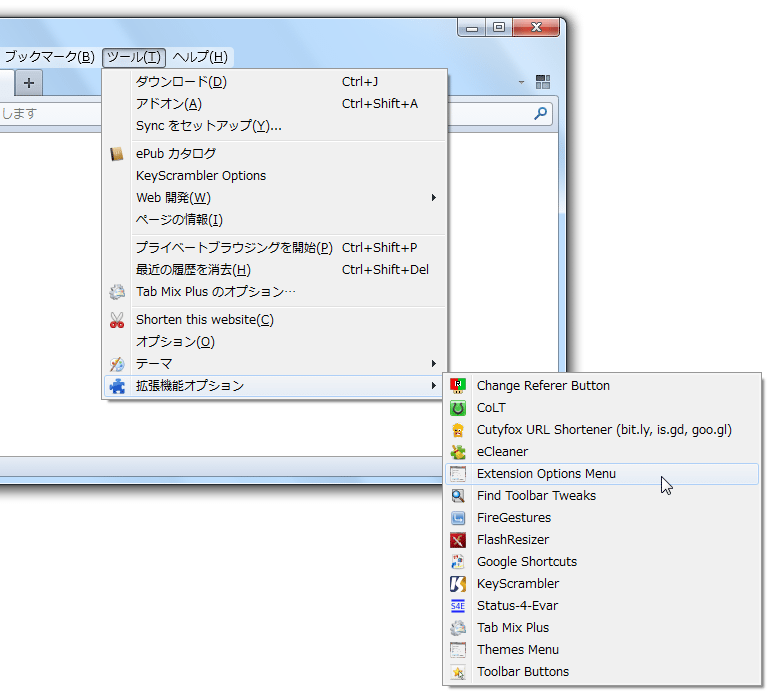Open Tab Mix Plus のオプション entry

pyautogui.click(x=275, y=292)
